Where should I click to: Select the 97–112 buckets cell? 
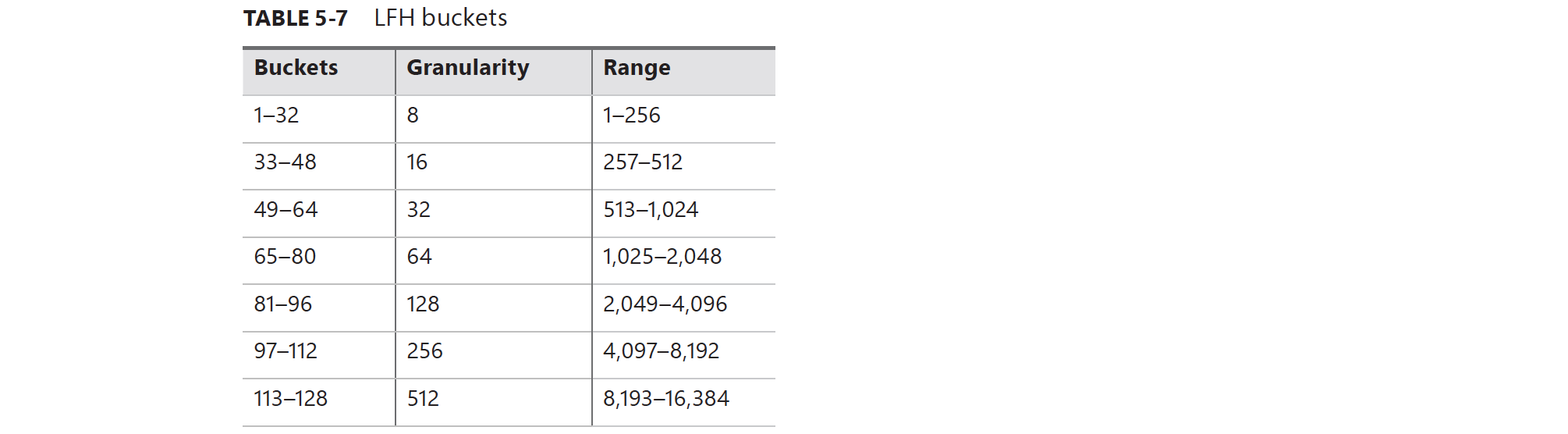click(286, 351)
